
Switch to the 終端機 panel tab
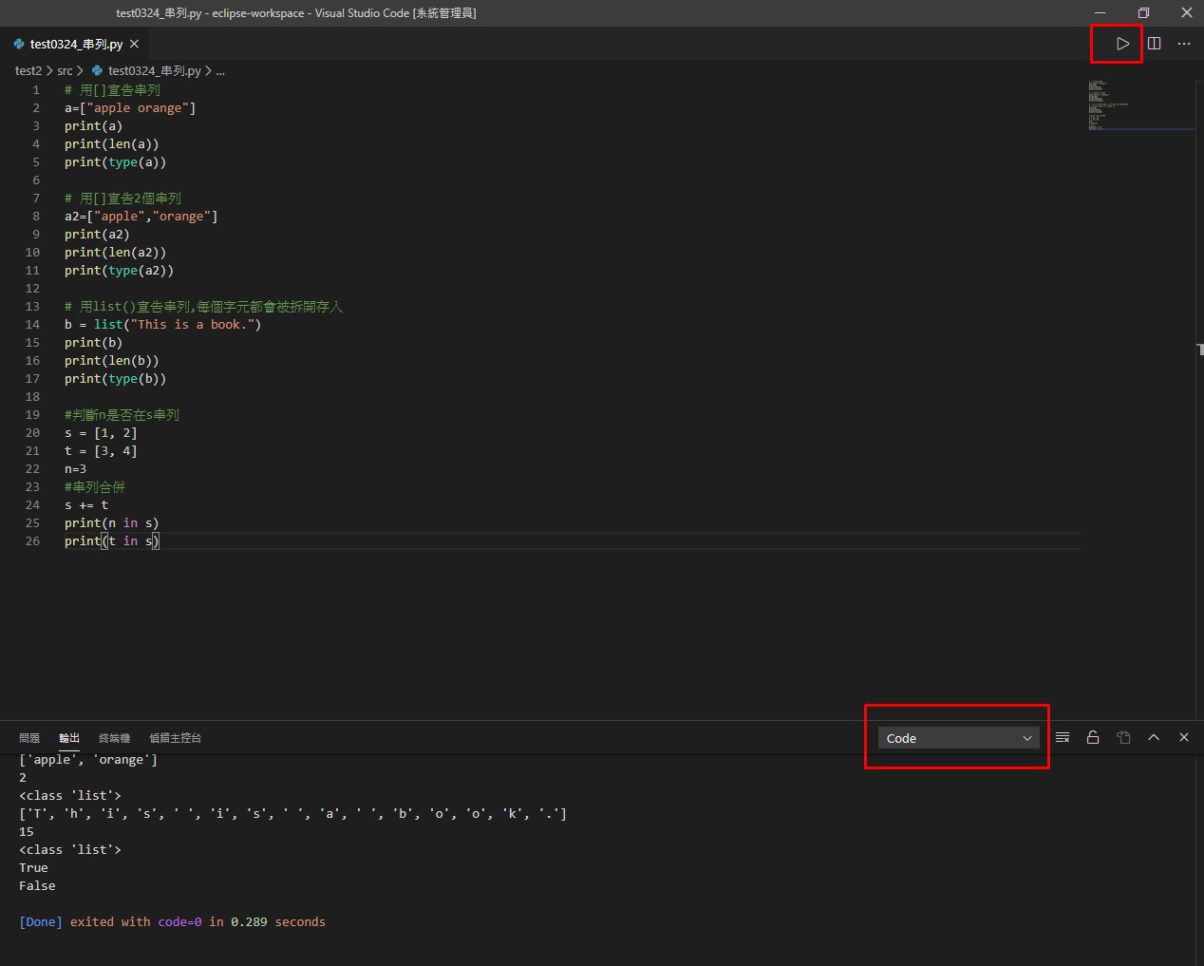tap(114, 738)
